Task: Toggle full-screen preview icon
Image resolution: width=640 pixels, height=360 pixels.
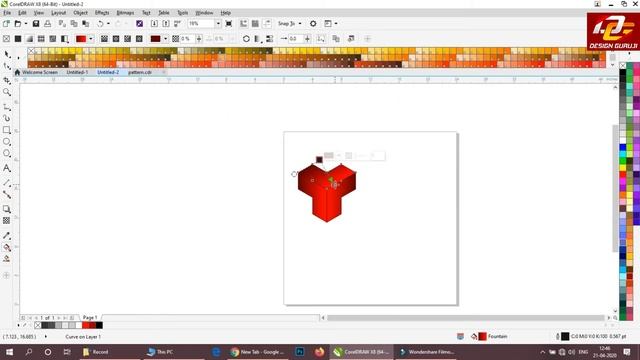Action: (x=229, y=24)
